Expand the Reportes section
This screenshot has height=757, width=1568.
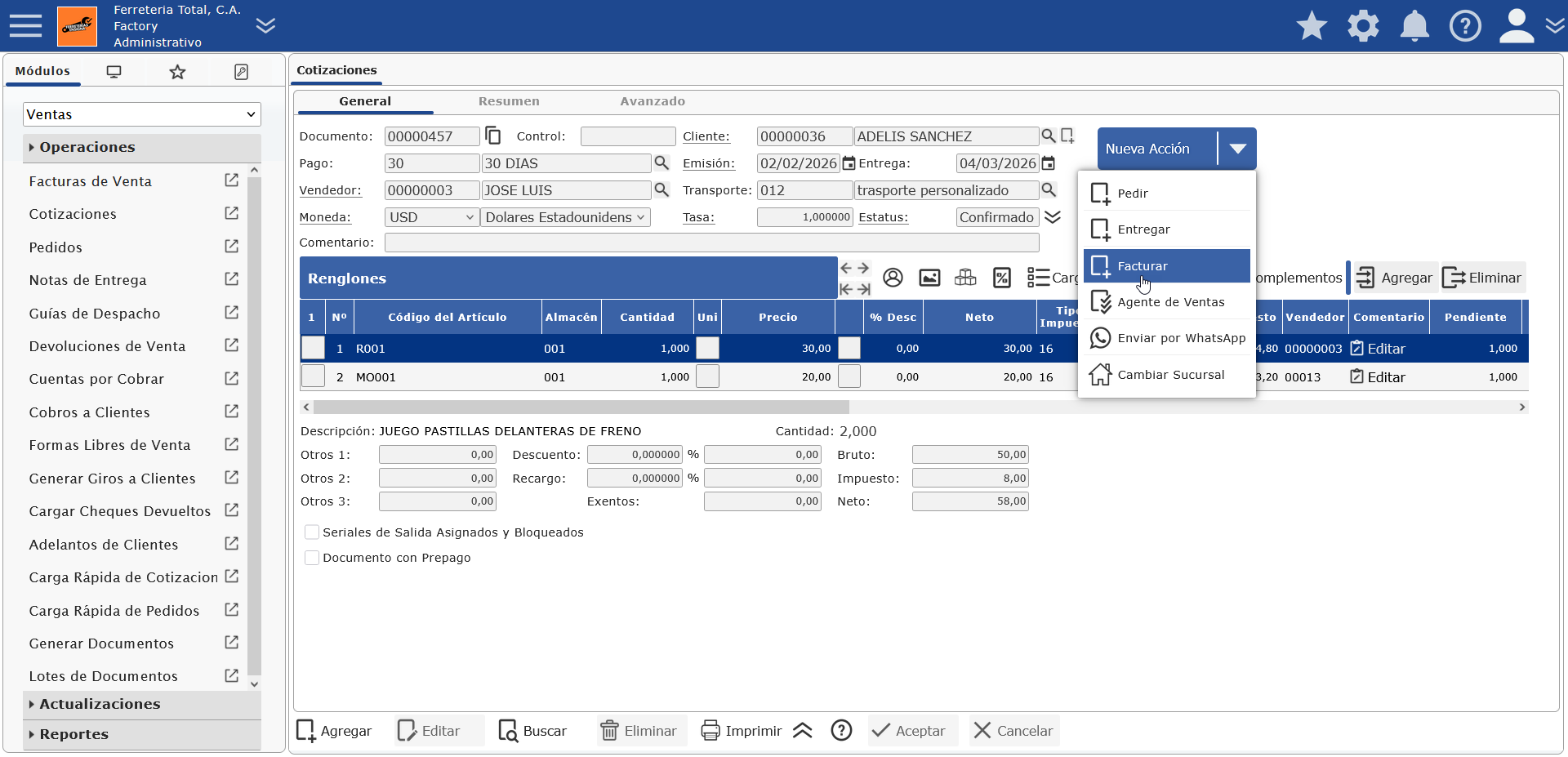click(x=73, y=734)
